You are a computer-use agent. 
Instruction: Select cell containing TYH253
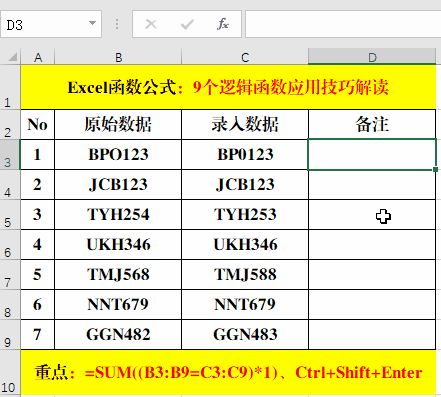(245, 214)
